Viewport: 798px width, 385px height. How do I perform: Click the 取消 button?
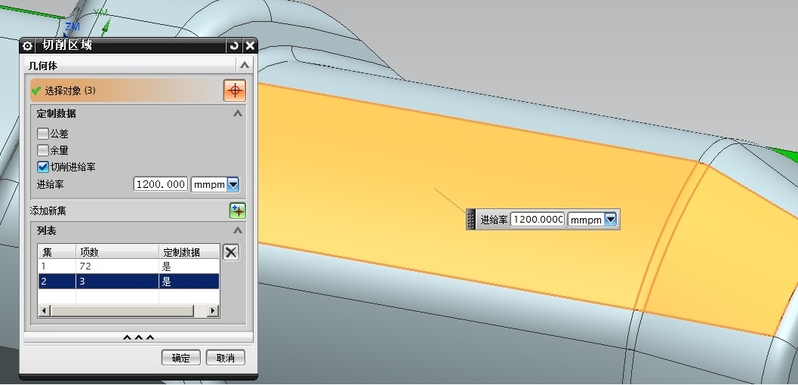(x=225, y=358)
